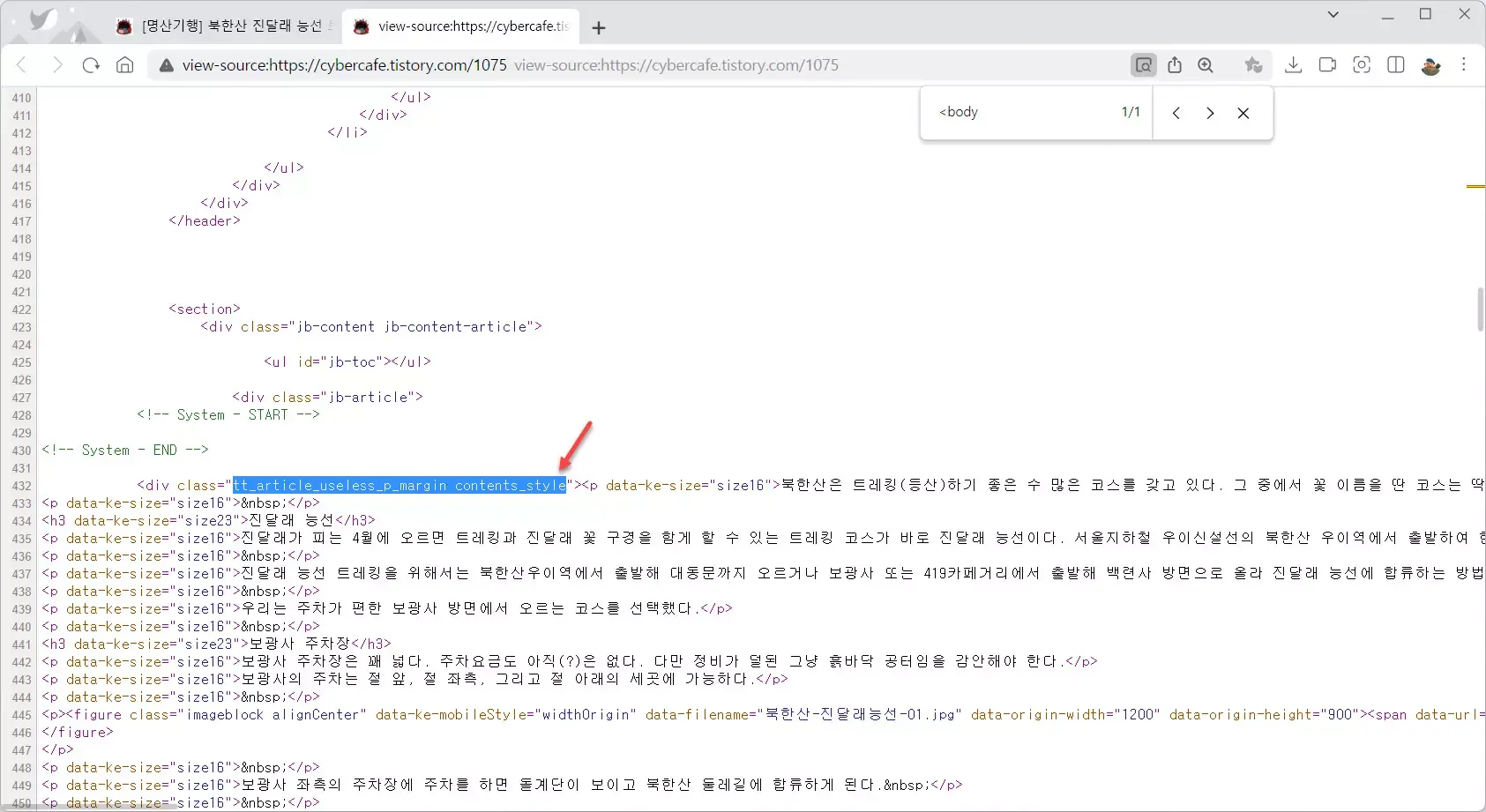The height and width of the screenshot is (812, 1486).
Task: Open the three-dot browser options menu
Action: click(x=1464, y=65)
